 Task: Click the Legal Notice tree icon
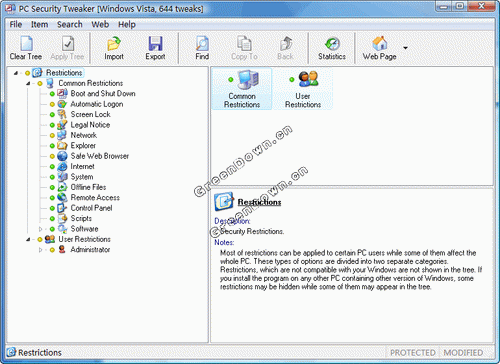62,125
